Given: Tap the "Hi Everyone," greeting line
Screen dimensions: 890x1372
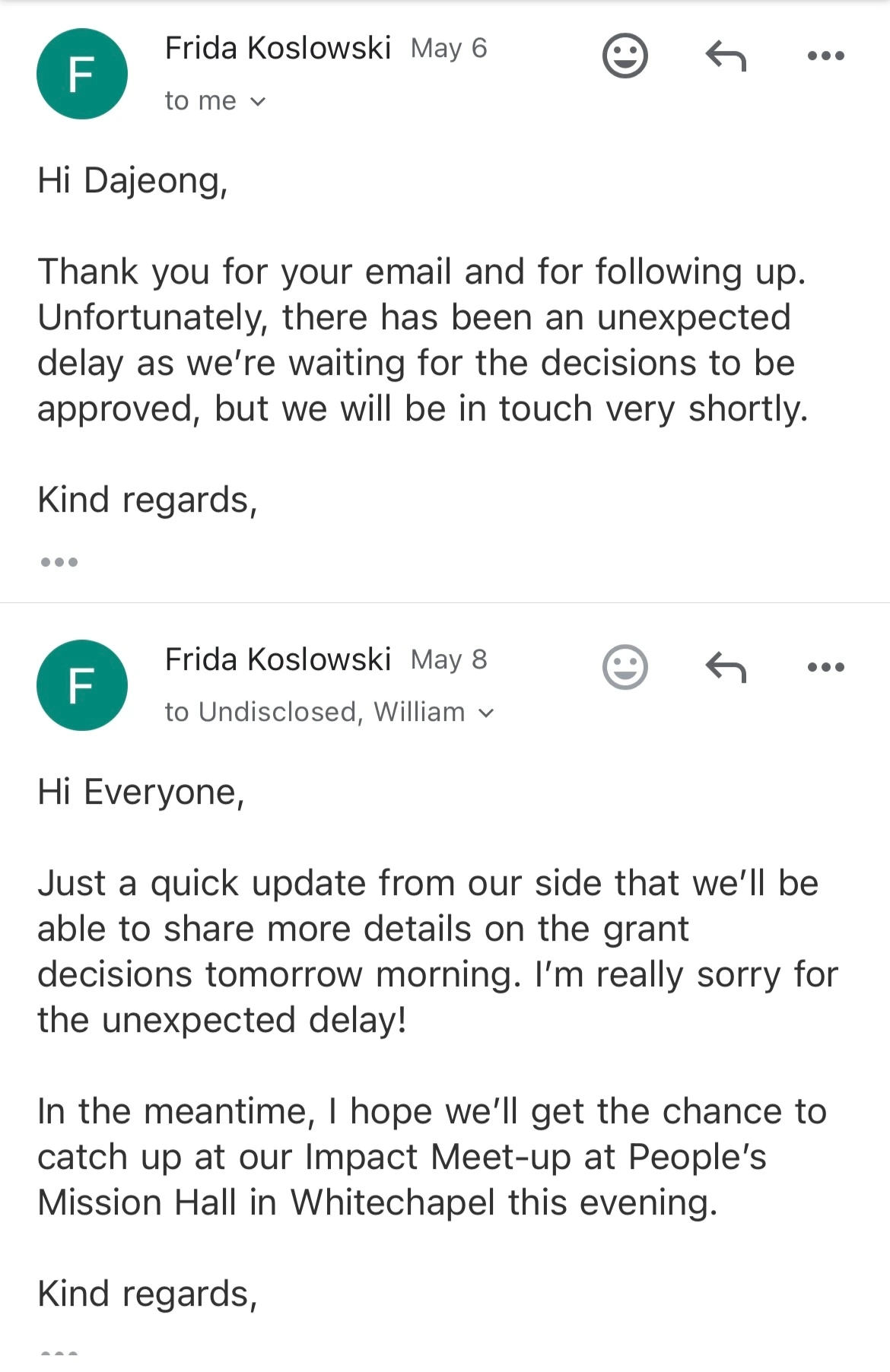Looking at the screenshot, I should click(141, 792).
